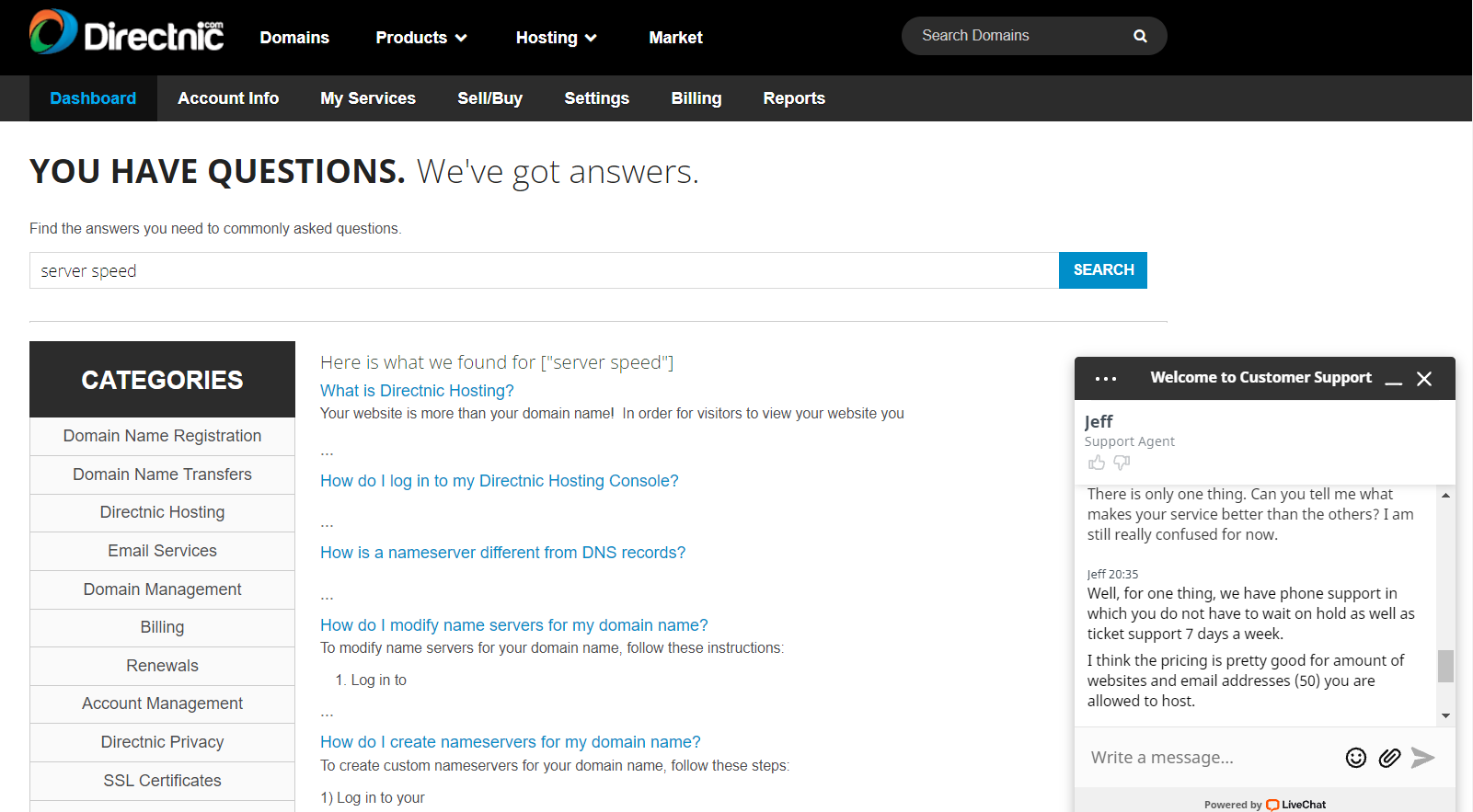
Task: Open nameserver vs DNS records article
Action: [502, 553]
